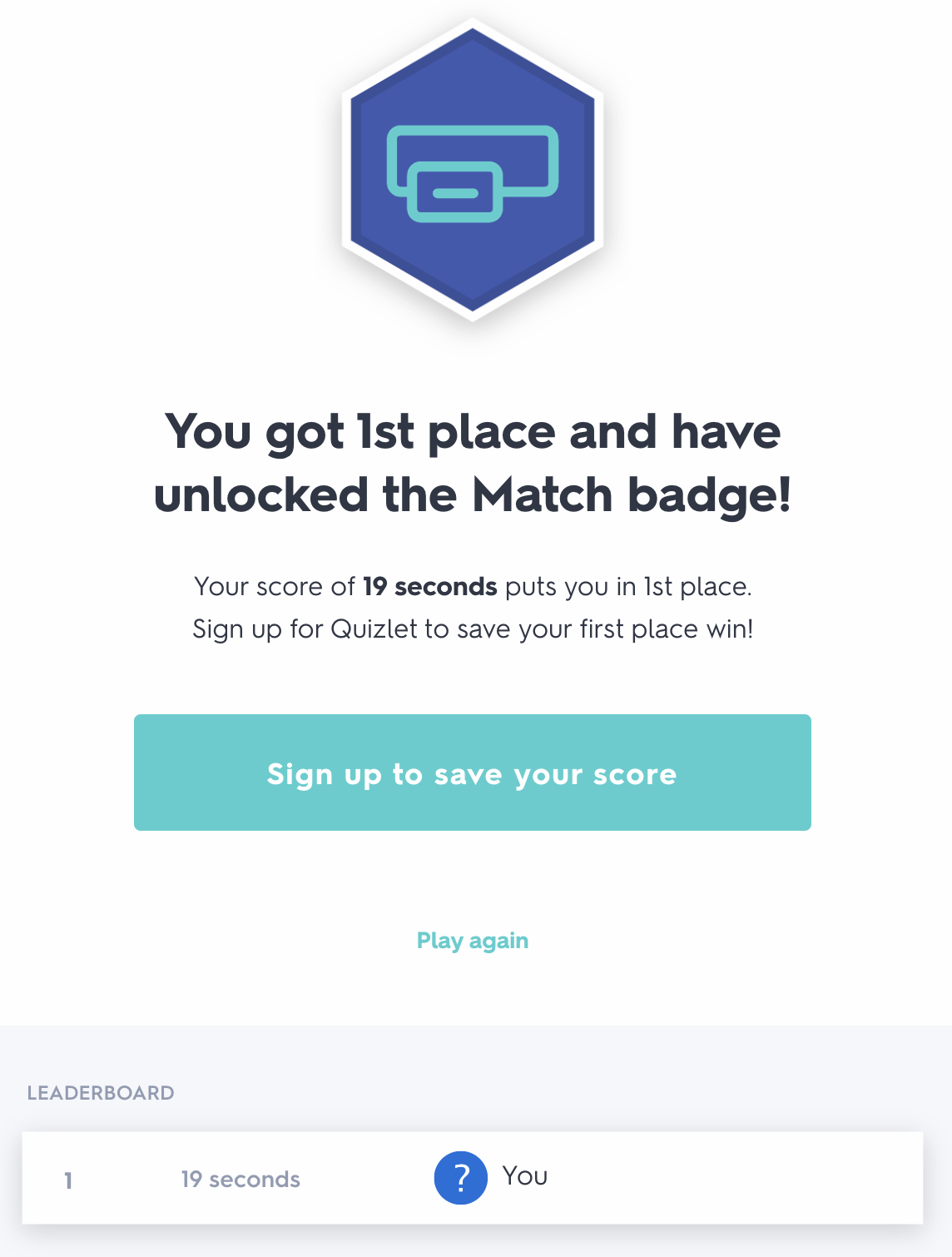The height and width of the screenshot is (1257, 952).
Task: Click the small inner teal card in badge
Action: coord(454,192)
